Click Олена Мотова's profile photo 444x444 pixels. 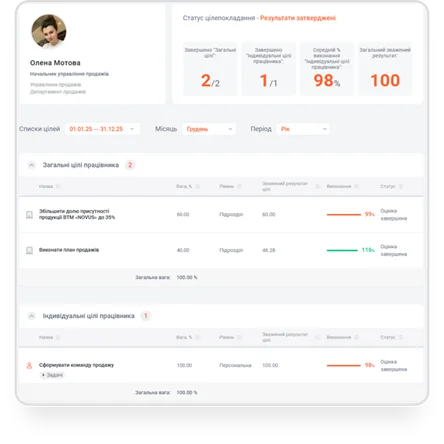point(49,31)
